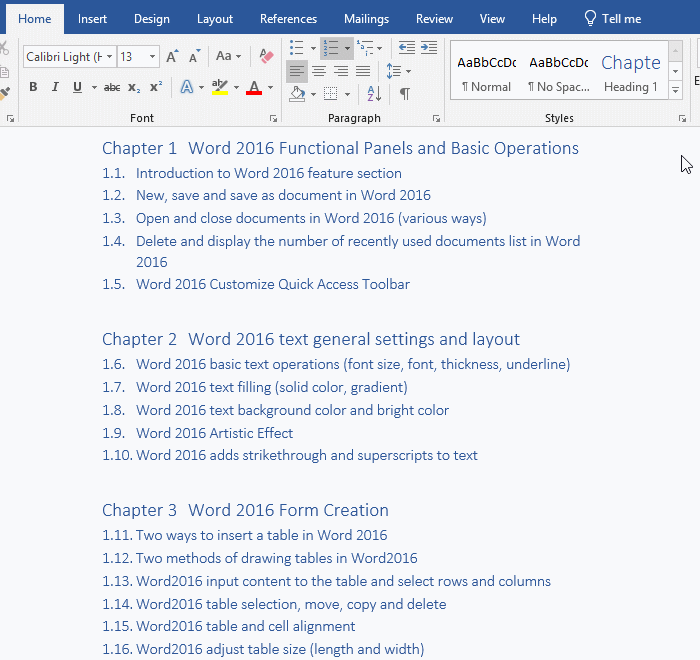Open the Paragraph dialog launcher
This screenshot has height=660, width=700.
(x=436, y=118)
